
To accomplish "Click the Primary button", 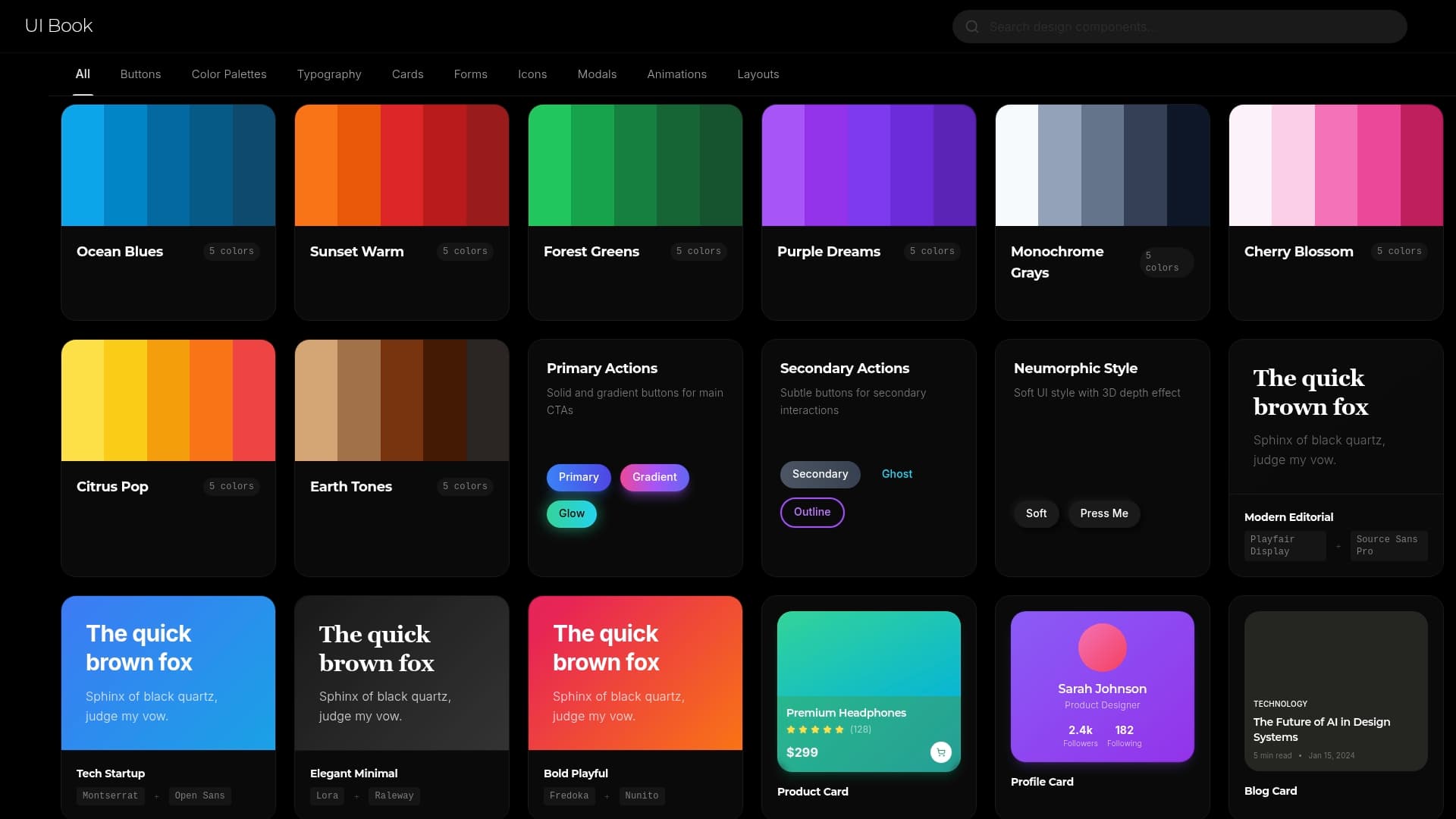I will point(578,477).
